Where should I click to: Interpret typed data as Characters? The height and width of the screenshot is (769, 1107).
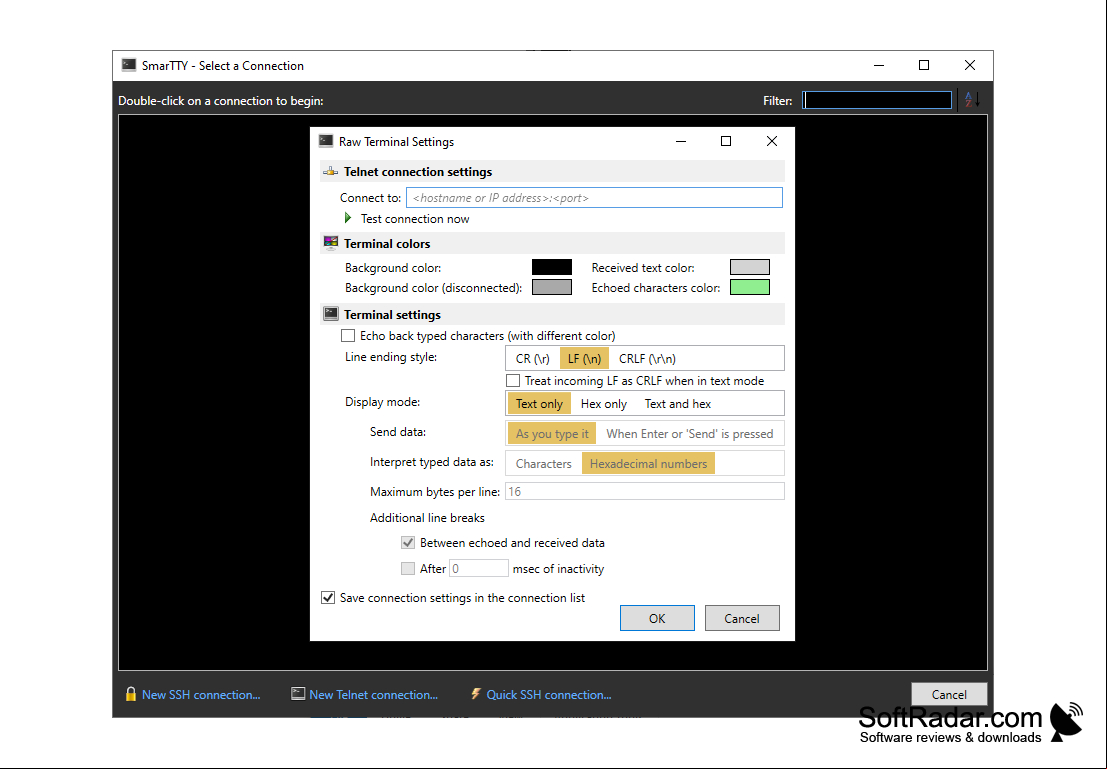point(544,464)
